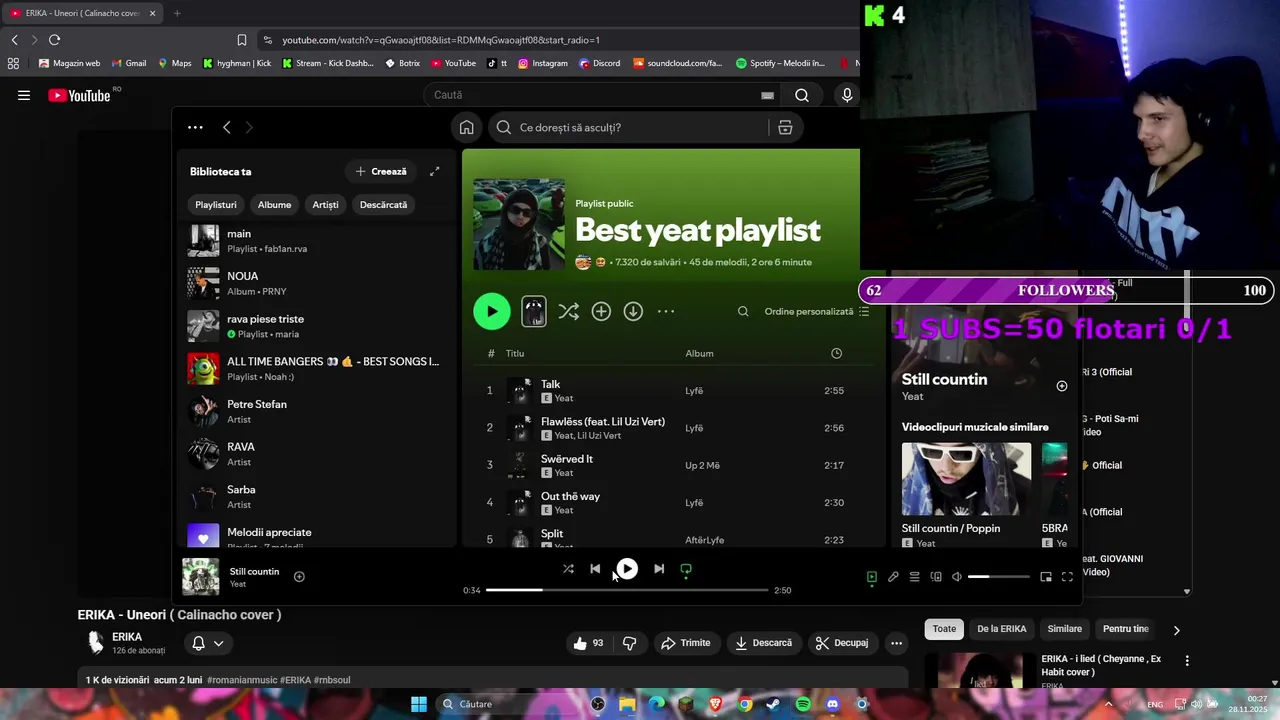Click Trimite share button
This screenshot has height=720, width=1280.
[686, 643]
